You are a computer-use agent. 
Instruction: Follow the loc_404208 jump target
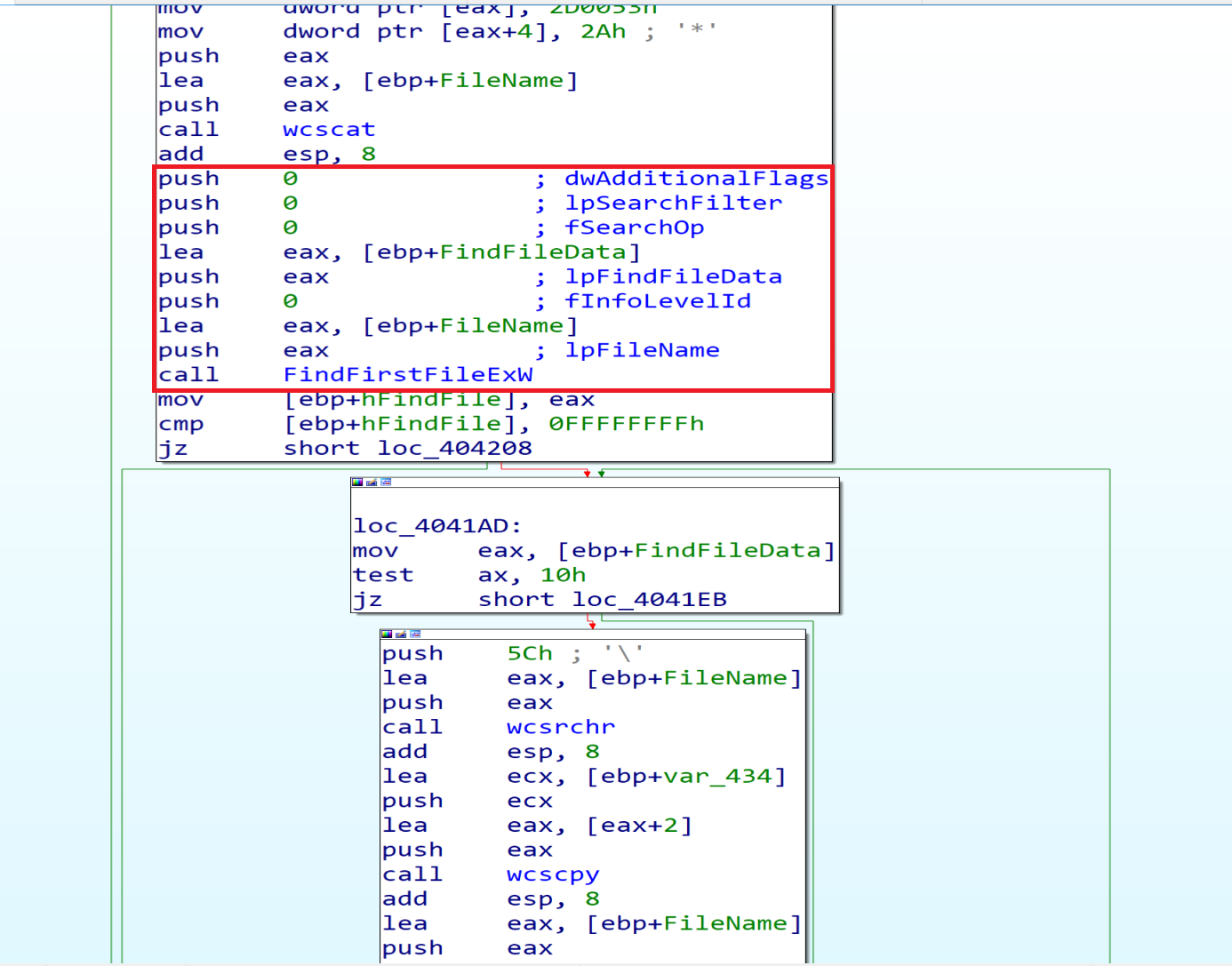(x=454, y=449)
